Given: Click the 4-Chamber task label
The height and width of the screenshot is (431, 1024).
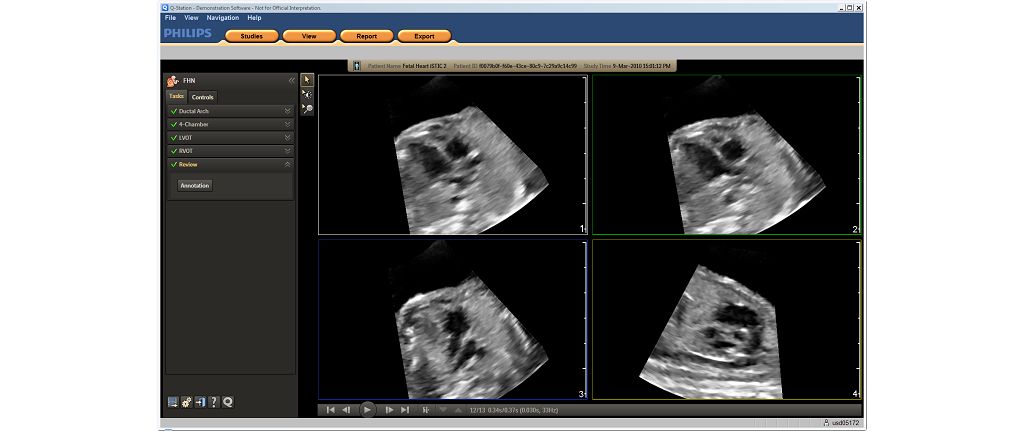Looking at the screenshot, I should [x=194, y=124].
